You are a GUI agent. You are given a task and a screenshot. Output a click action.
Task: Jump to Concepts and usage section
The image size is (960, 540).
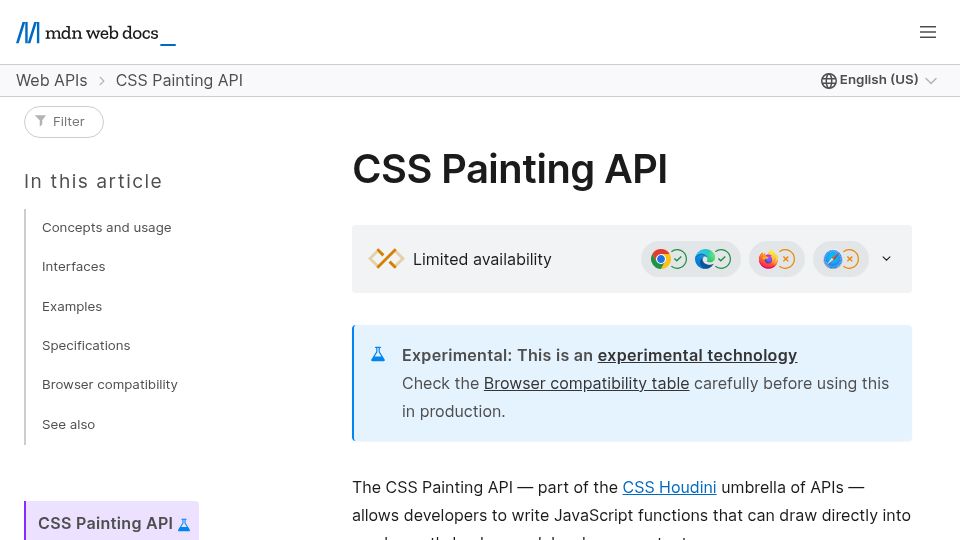(x=107, y=228)
